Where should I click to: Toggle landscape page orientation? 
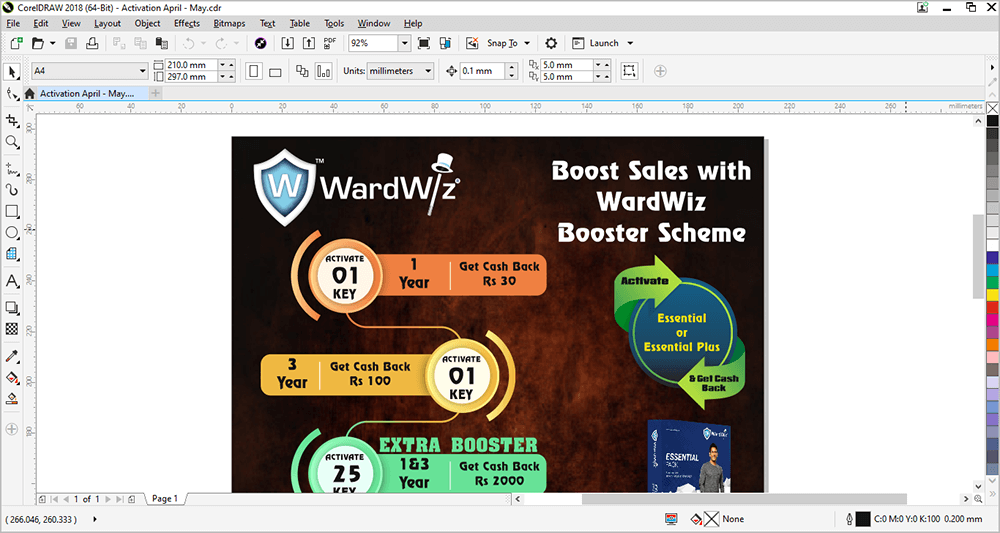(x=275, y=71)
